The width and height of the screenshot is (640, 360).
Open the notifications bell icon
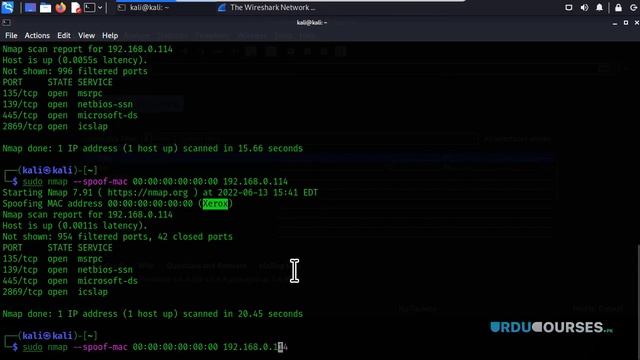599,7
